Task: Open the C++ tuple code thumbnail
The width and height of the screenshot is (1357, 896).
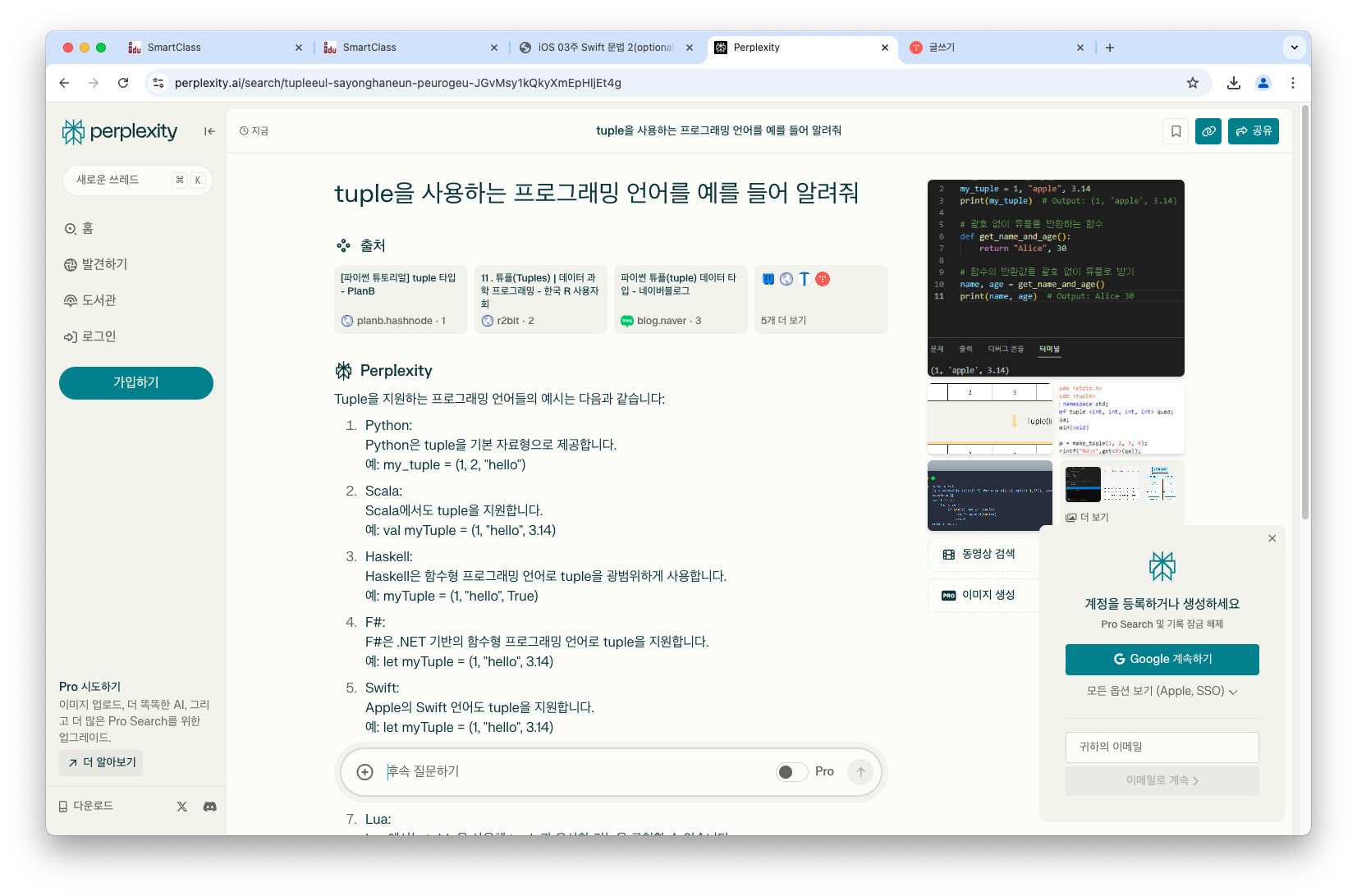Action: 1121,418
